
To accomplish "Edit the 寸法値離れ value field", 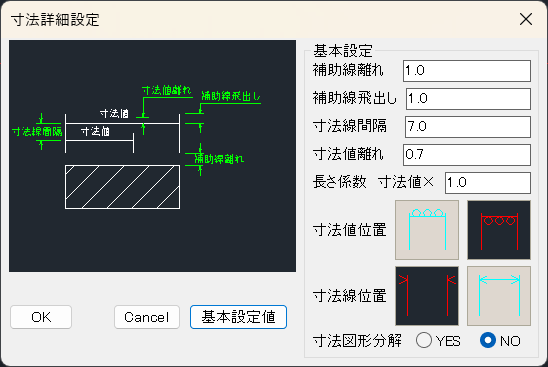I will [x=467, y=155].
